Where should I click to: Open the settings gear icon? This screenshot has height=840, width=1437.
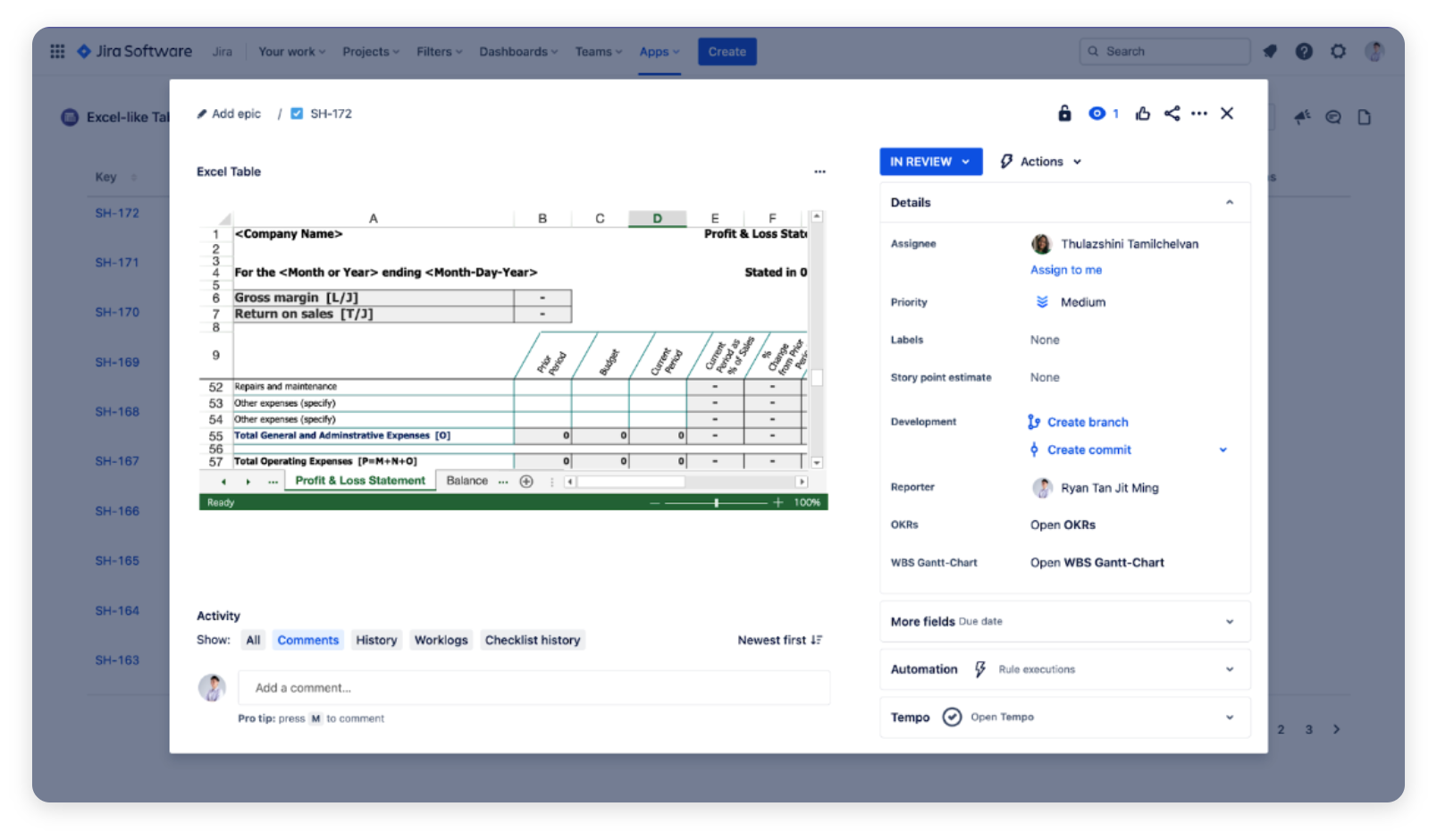(x=1338, y=52)
